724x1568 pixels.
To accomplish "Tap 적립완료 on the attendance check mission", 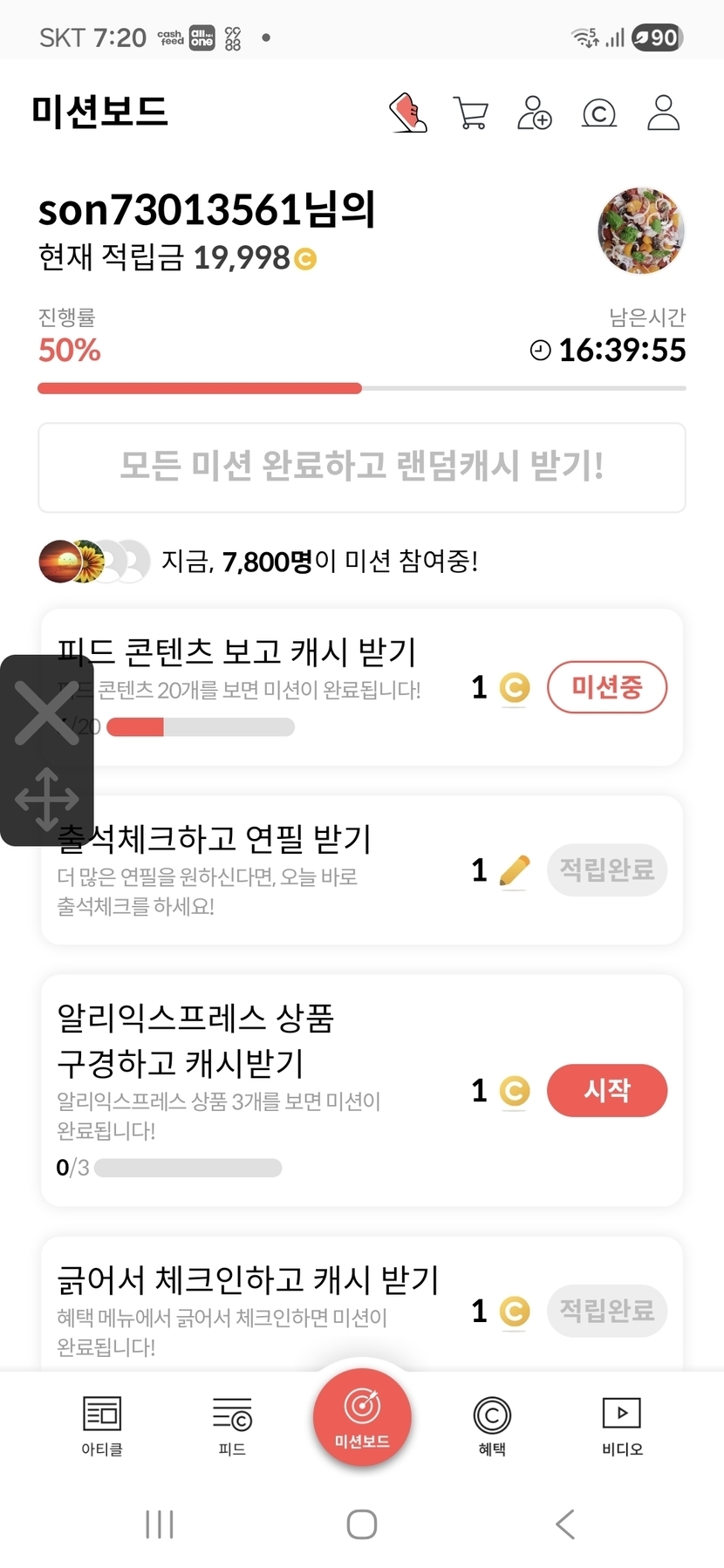I will click(607, 869).
